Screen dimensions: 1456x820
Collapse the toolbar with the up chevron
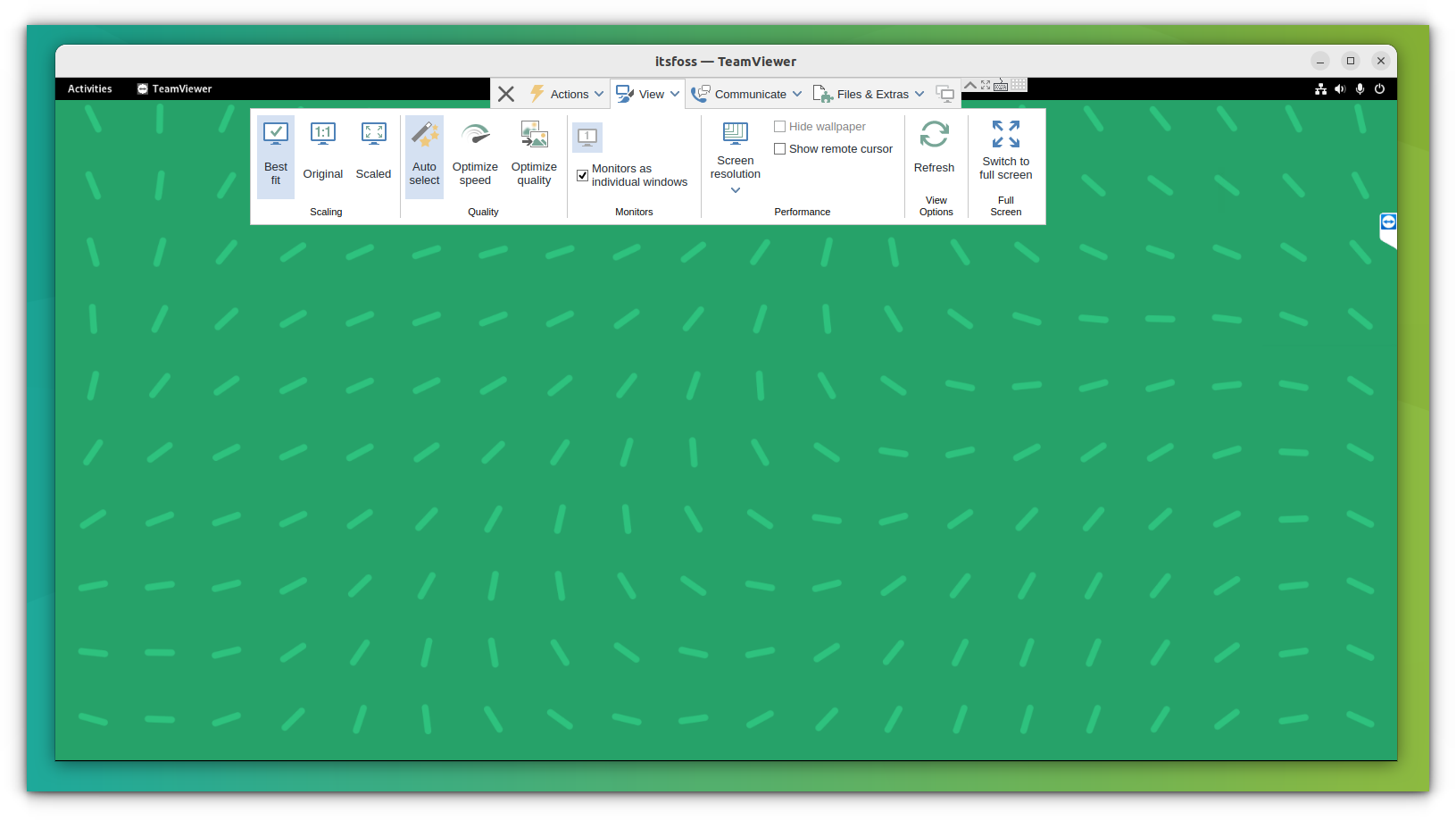click(x=969, y=85)
